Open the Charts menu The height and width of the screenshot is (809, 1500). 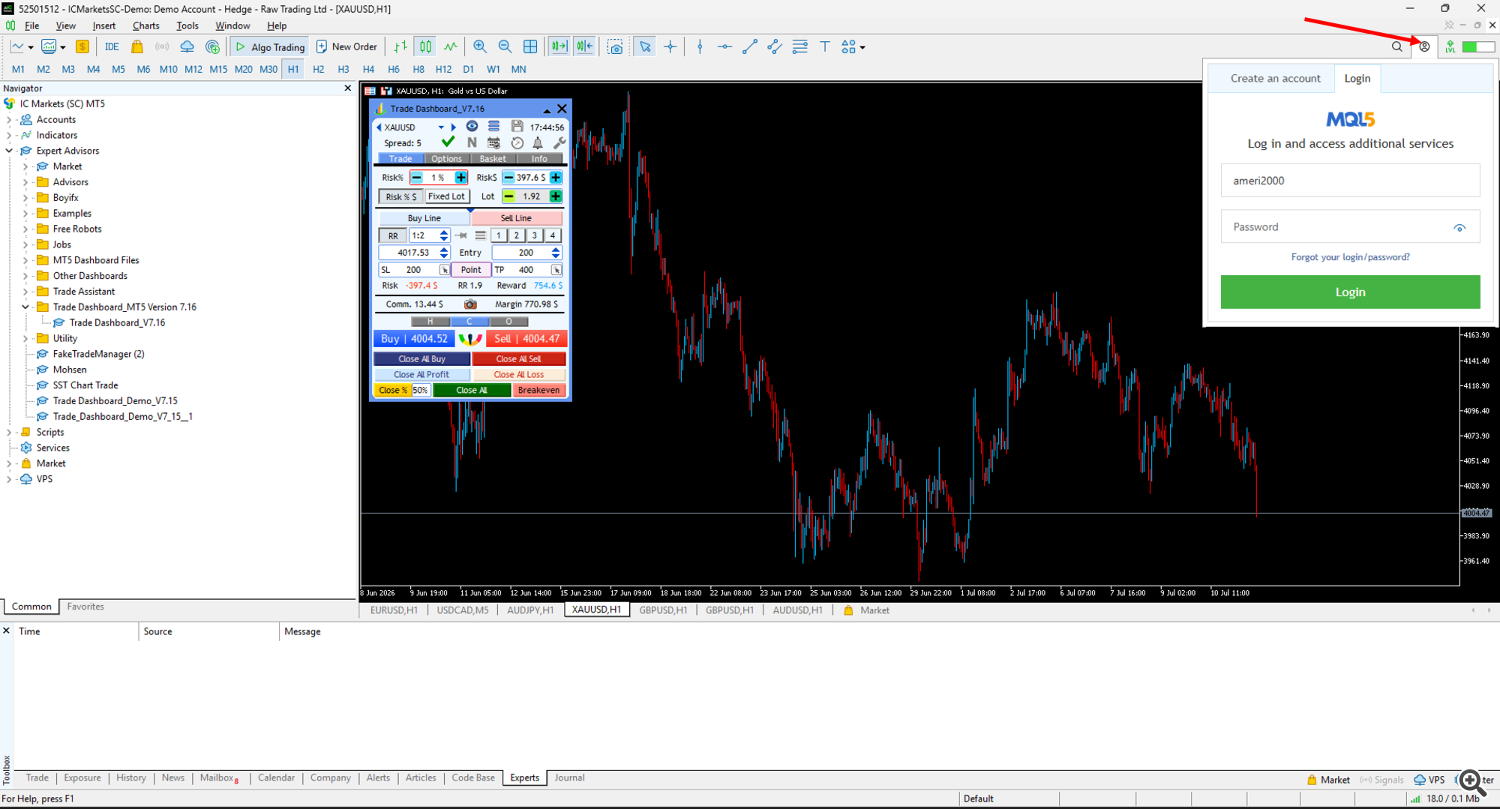146,25
